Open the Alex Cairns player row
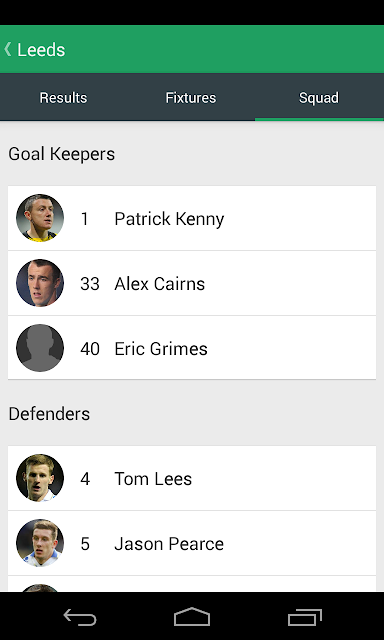The width and height of the screenshot is (384, 640). tap(192, 283)
